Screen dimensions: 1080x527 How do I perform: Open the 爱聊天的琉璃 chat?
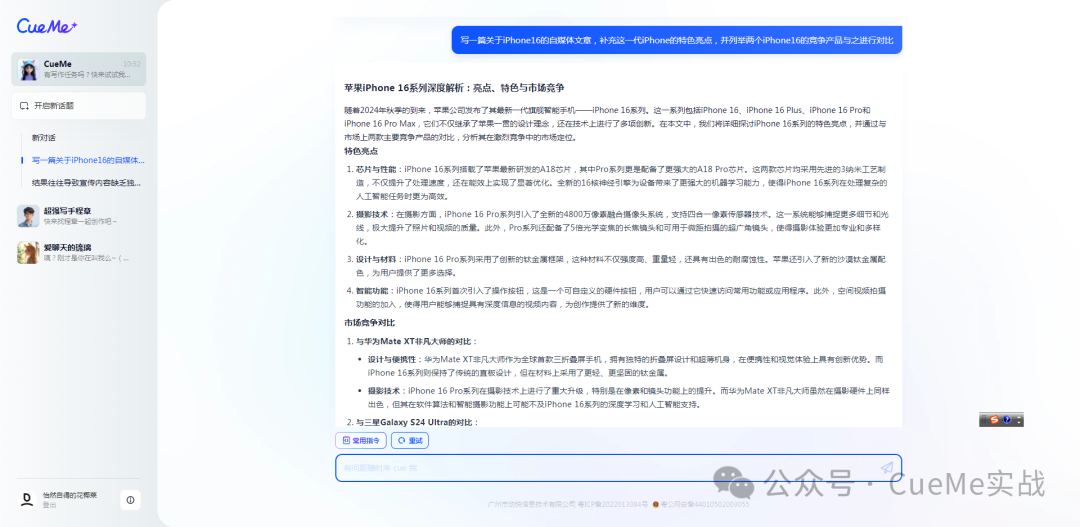[79, 252]
